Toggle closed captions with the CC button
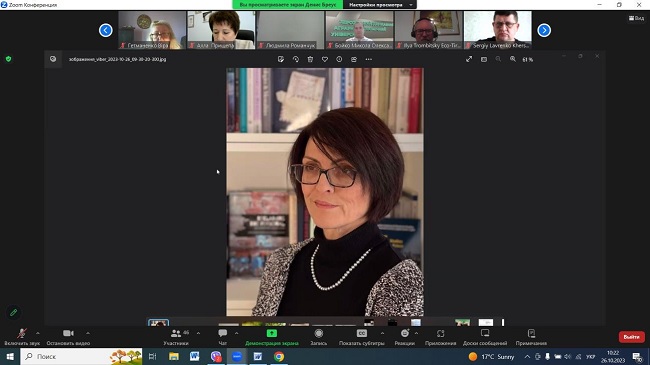The width and height of the screenshot is (650, 365). pyautogui.click(x=362, y=333)
